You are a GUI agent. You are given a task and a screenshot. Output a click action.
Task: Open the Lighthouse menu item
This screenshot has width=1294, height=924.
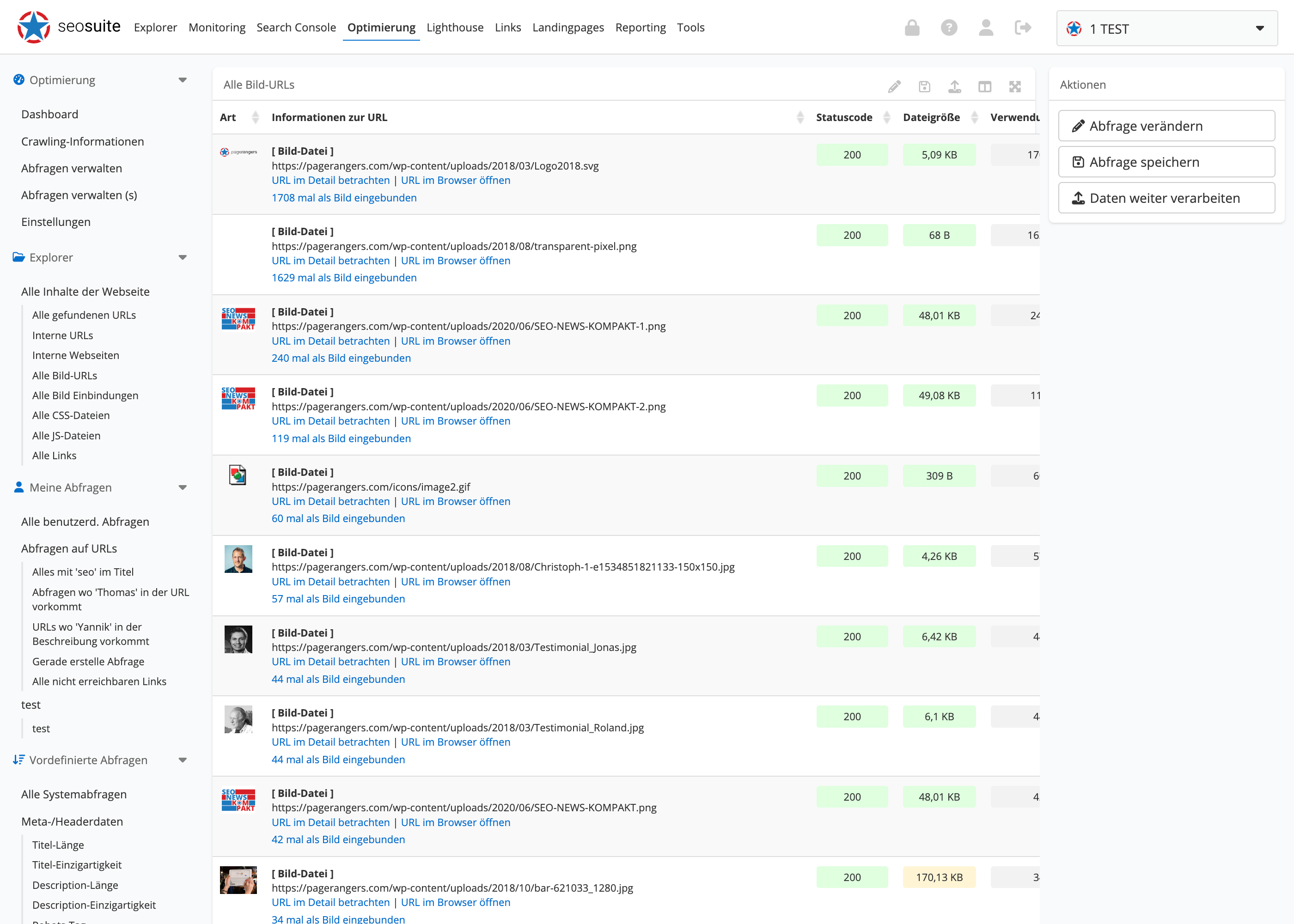455,27
